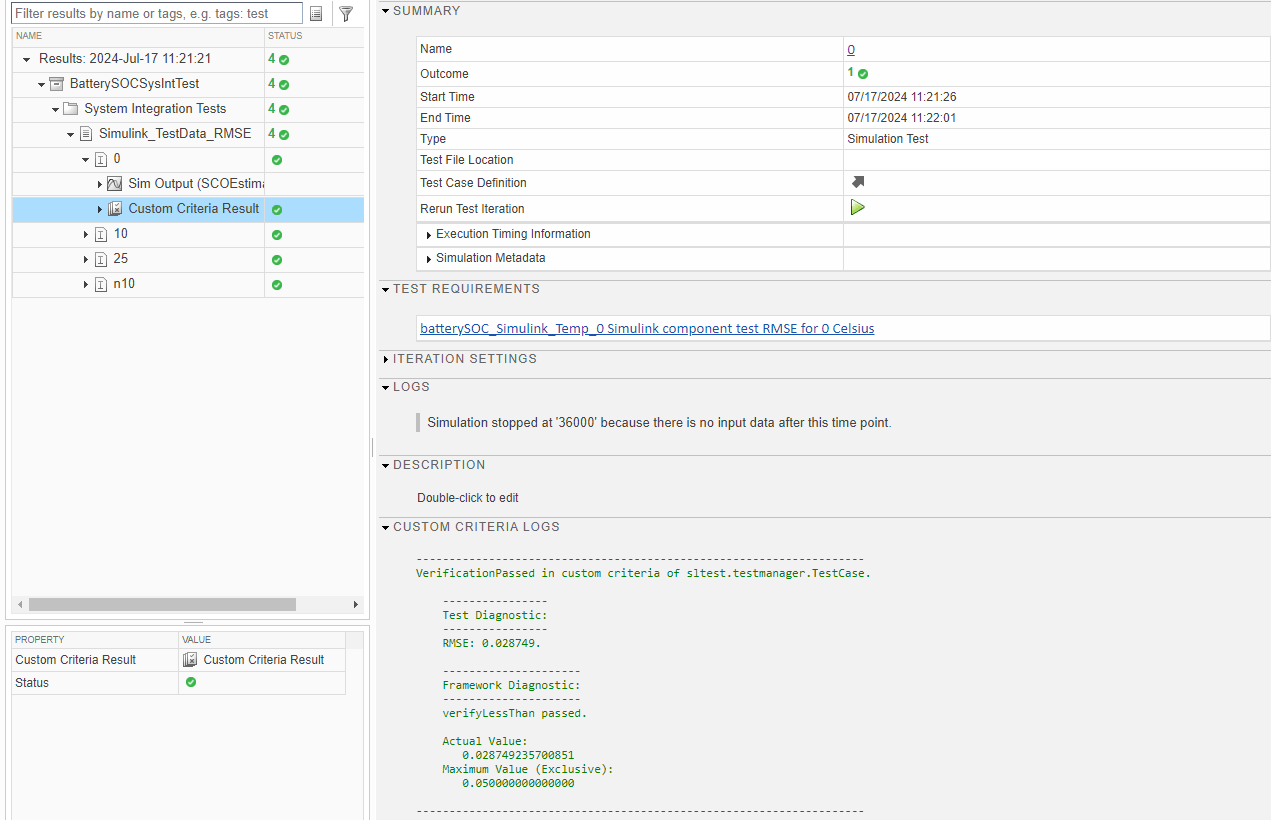
Task: Select the Custom Criteria Result tree item
Action: [x=193, y=209]
